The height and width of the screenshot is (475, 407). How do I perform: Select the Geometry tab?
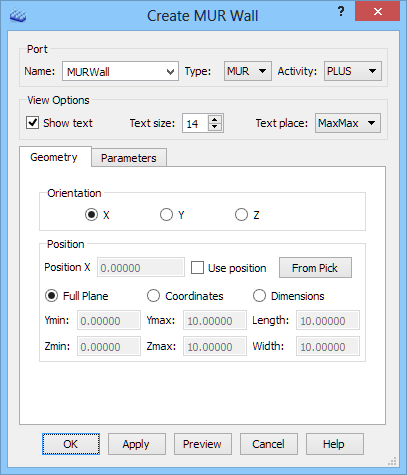click(x=54, y=157)
